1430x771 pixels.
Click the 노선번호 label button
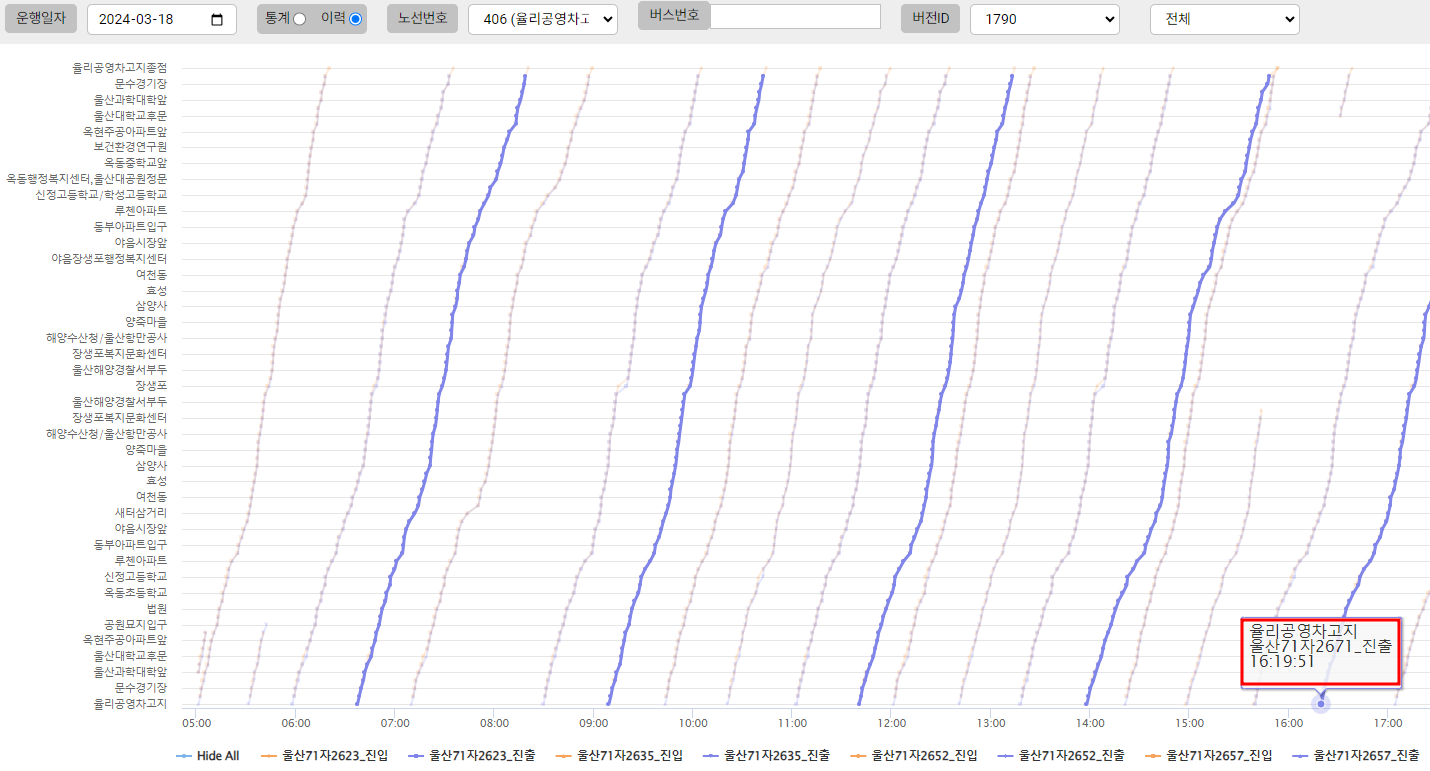tap(422, 19)
